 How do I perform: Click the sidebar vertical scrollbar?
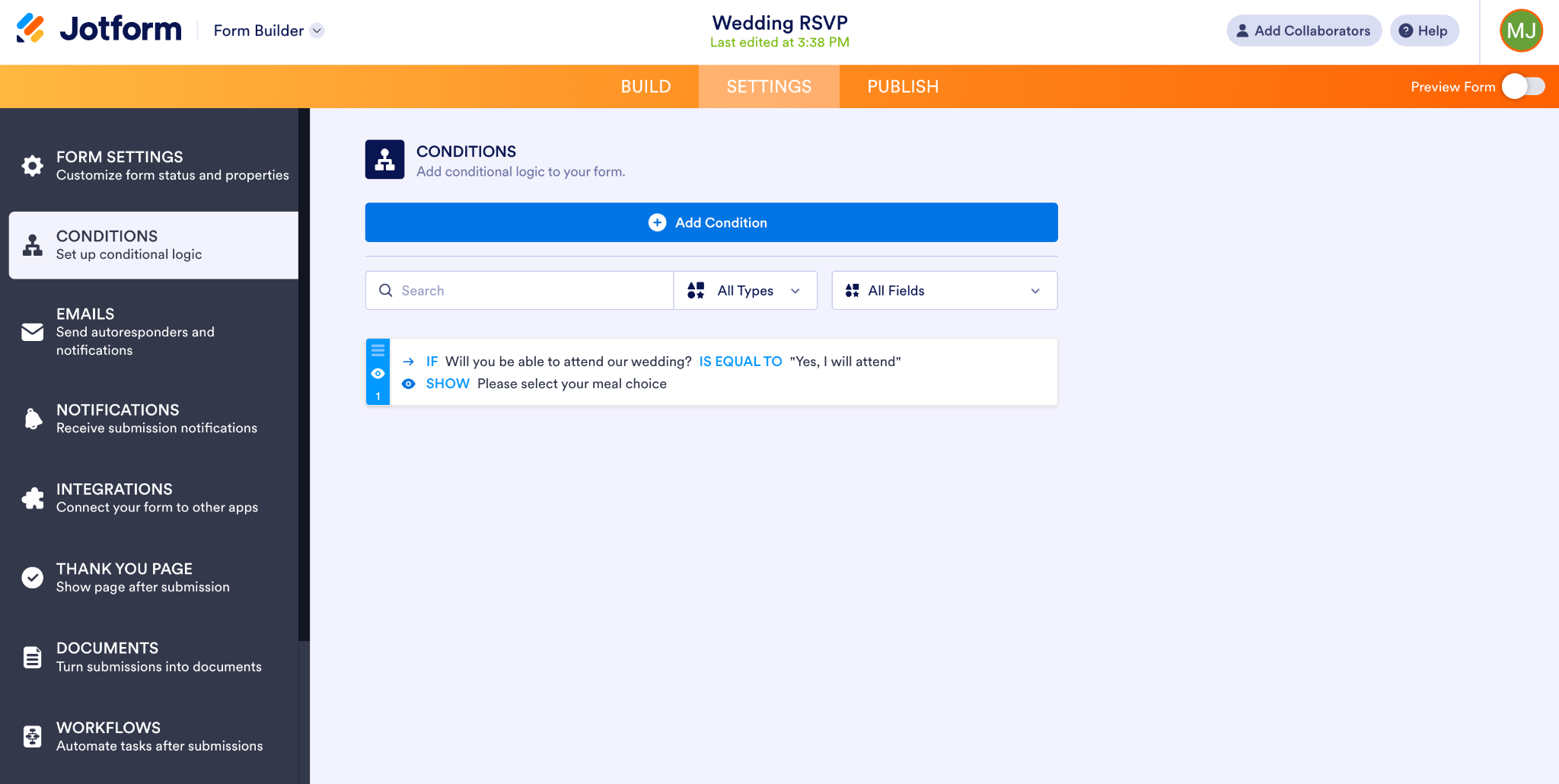(304, 374)
